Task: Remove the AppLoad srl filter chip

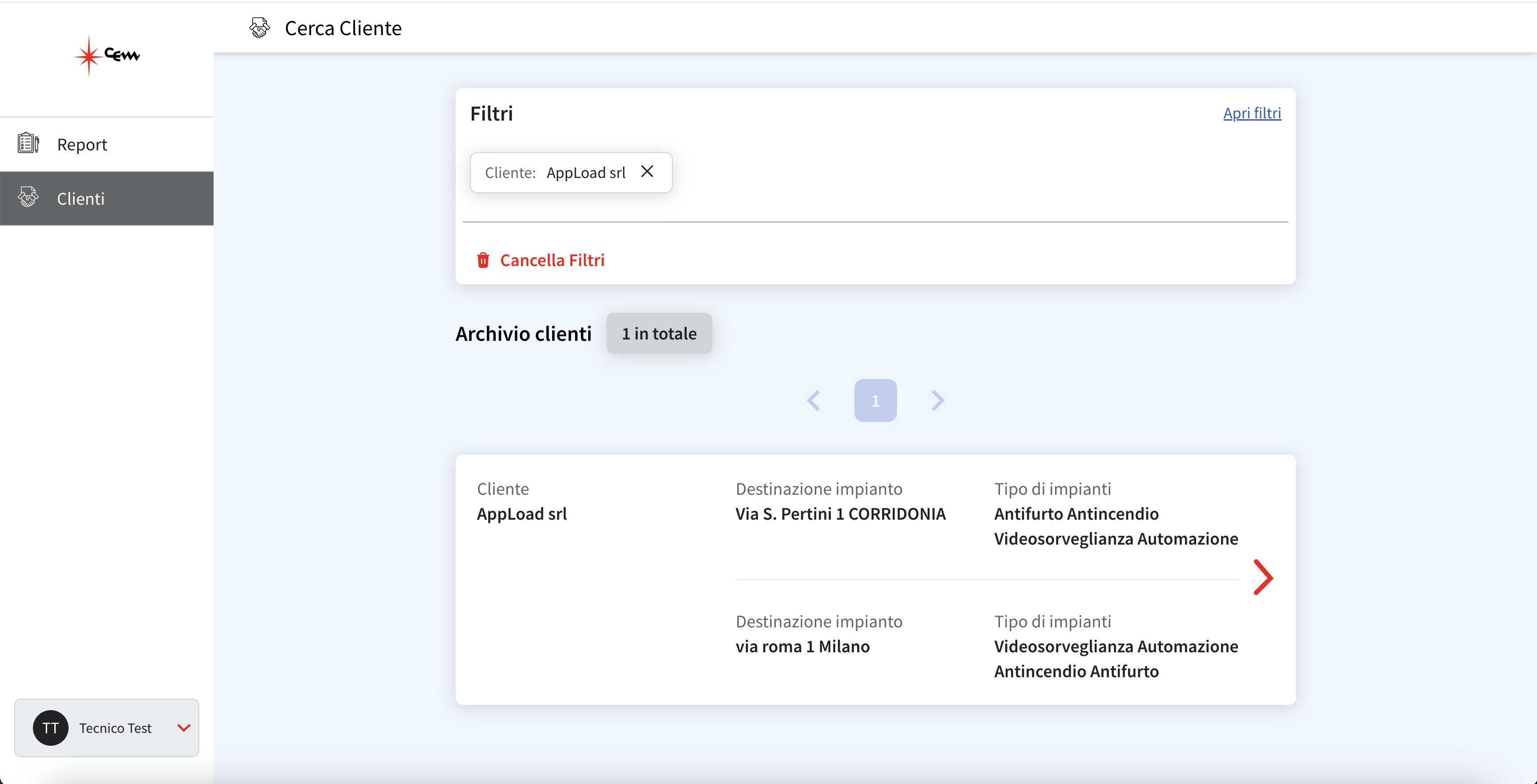Action: 647,172
